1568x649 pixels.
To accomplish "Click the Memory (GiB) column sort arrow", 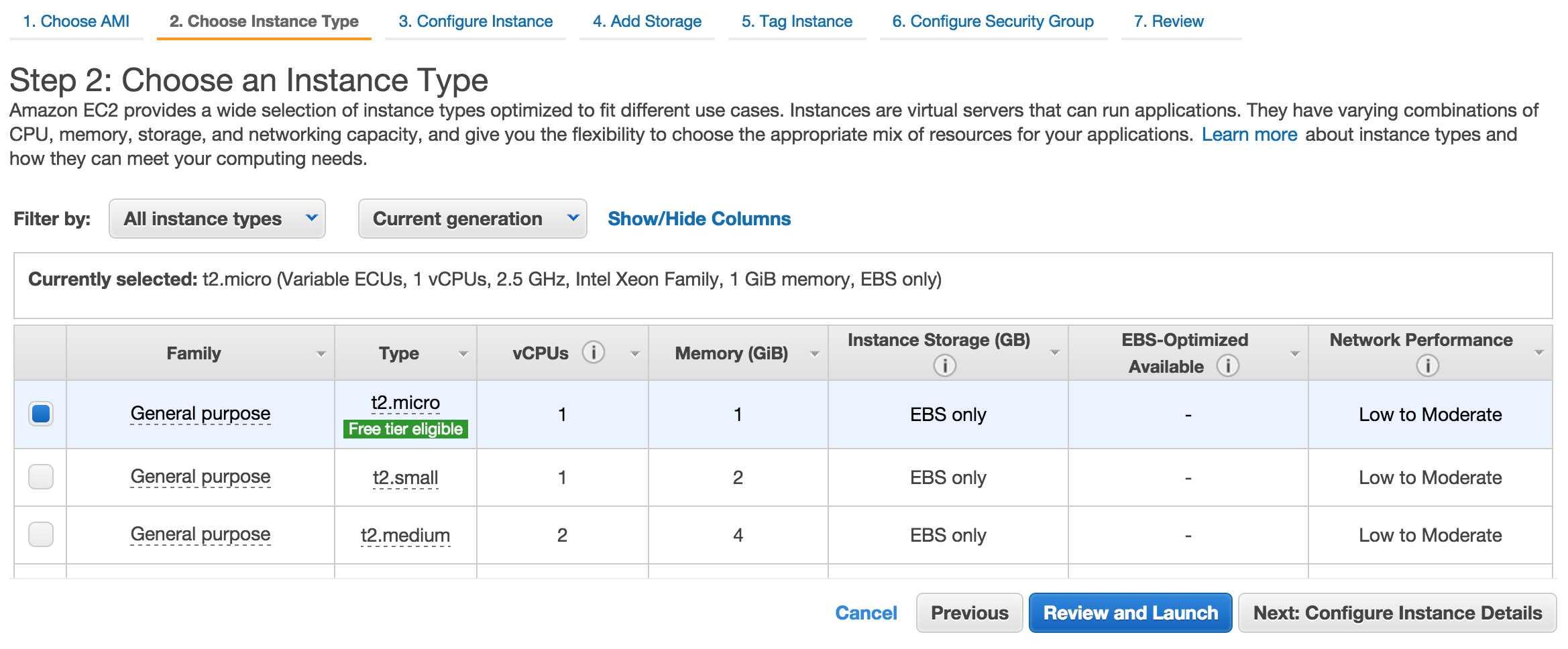I will coord(815,354).
